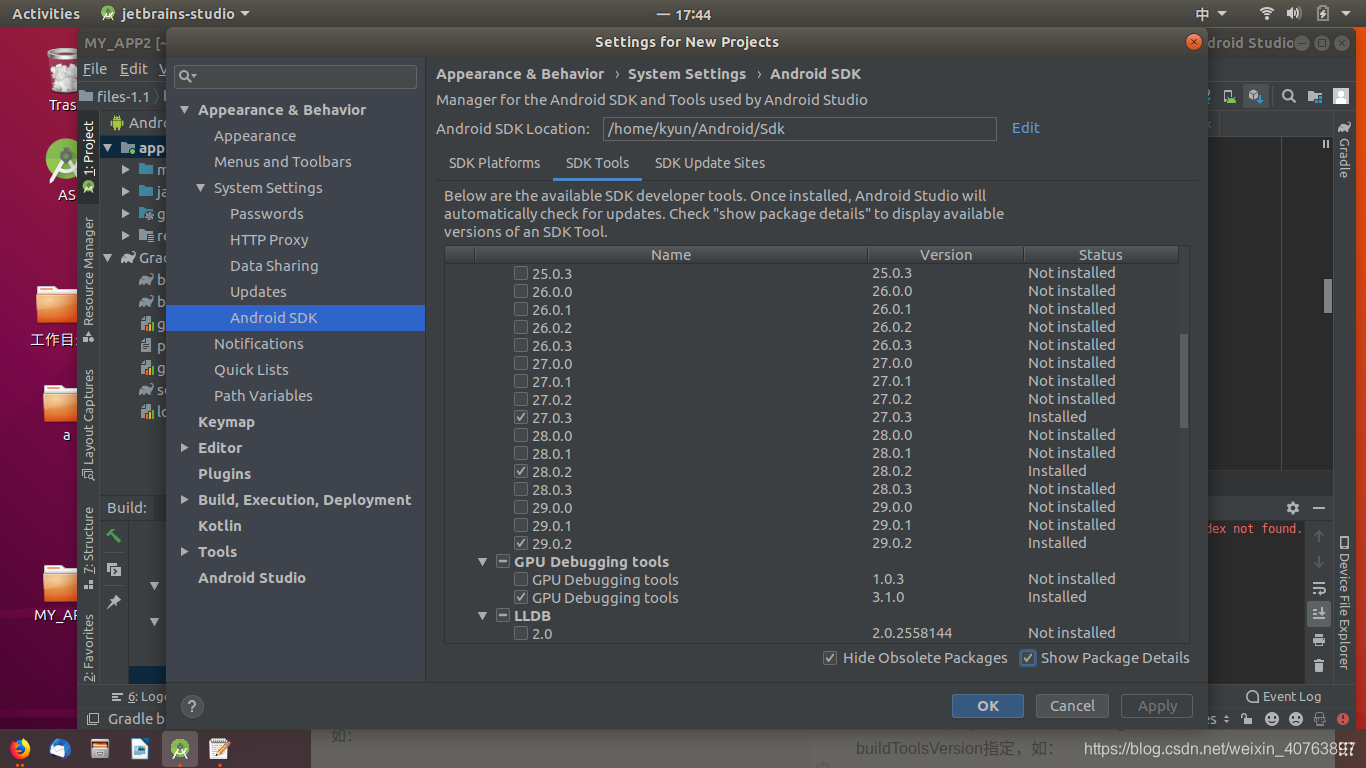Image resolution: width=1366 pixels, height=768 pixels.
Task: Open Activities overview in top bar
Action: (46, 14)
